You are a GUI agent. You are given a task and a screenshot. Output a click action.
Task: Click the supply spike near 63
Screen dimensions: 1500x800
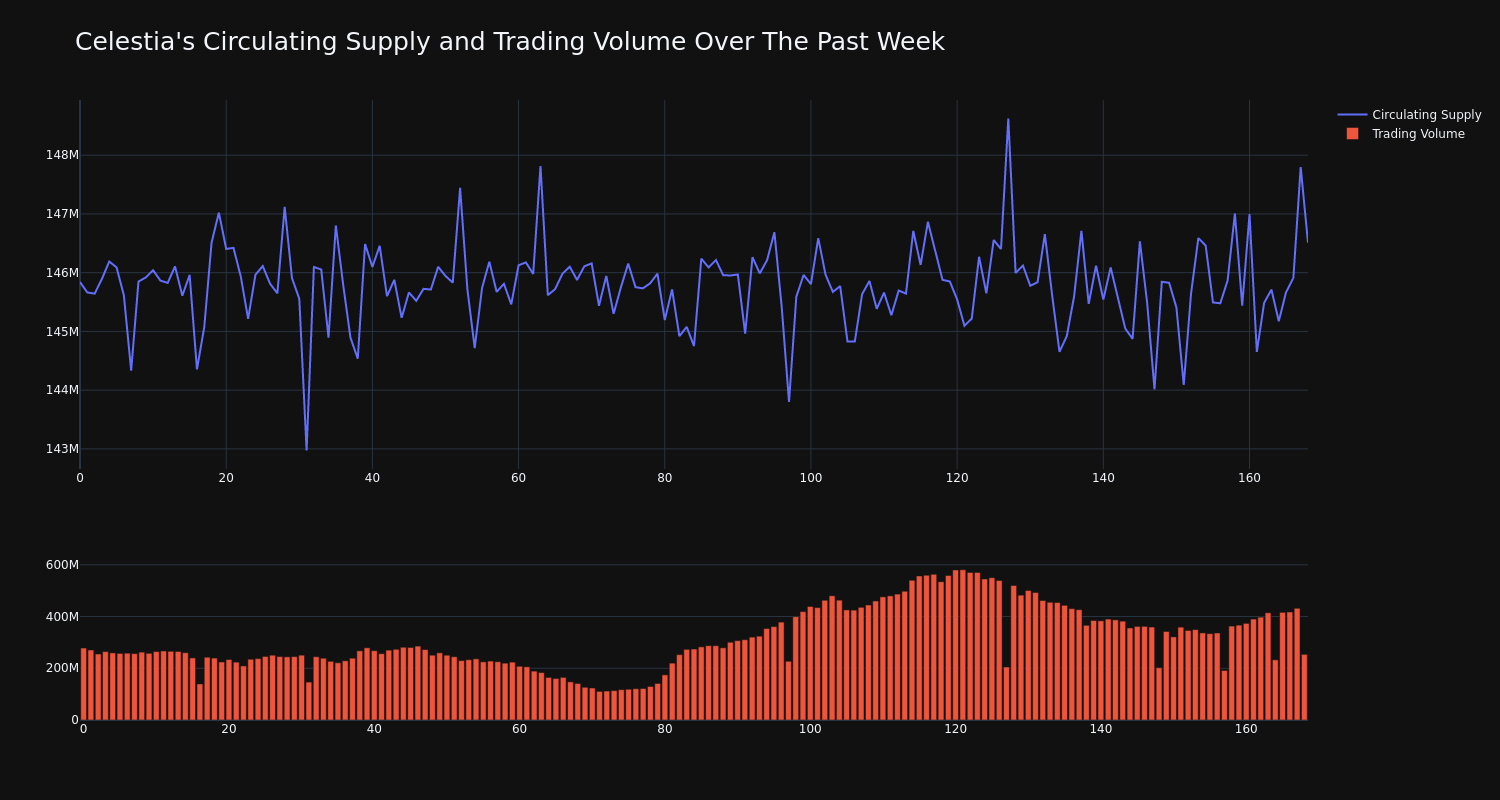(x=540, y=167)
